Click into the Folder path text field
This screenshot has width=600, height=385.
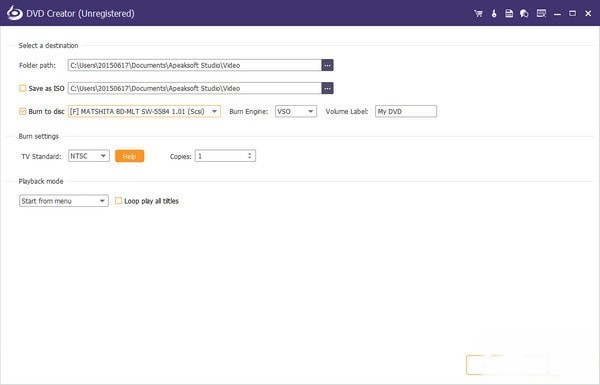[x=195, y=65]
